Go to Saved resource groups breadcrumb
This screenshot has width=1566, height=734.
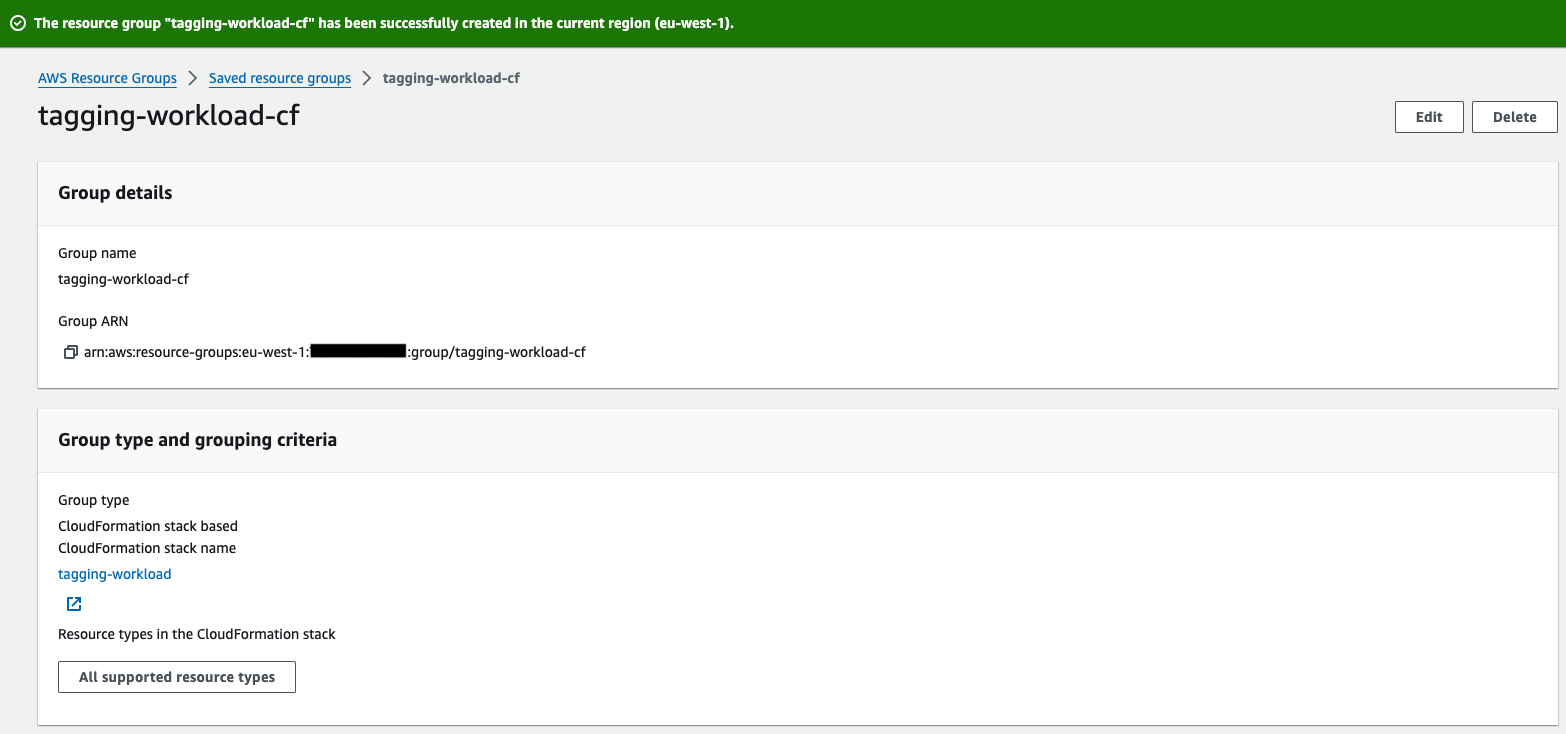click(x=280, y=78)
